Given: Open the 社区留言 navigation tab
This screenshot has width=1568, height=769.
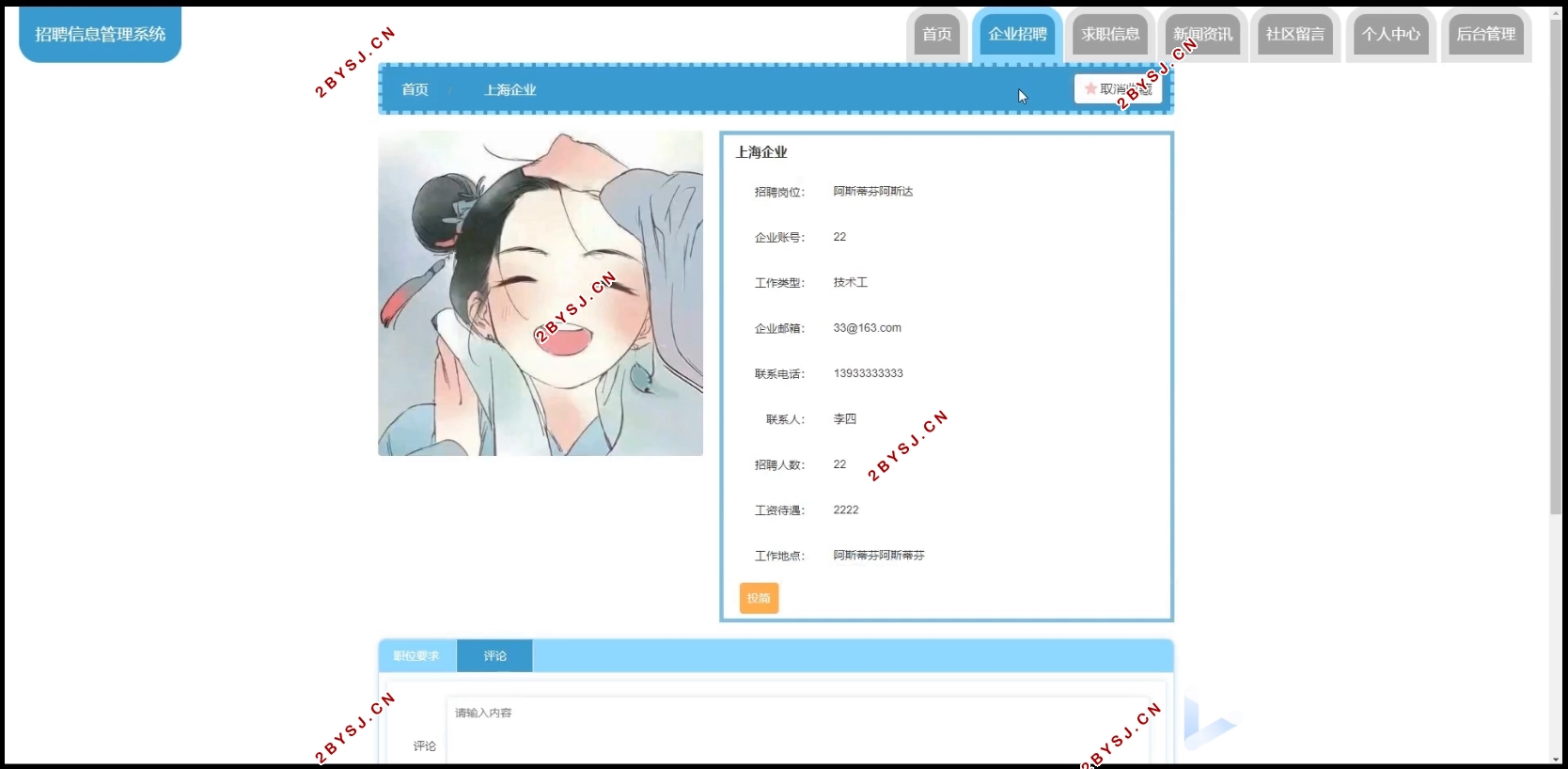Looking at the screenshot, I should point(1294,35).
